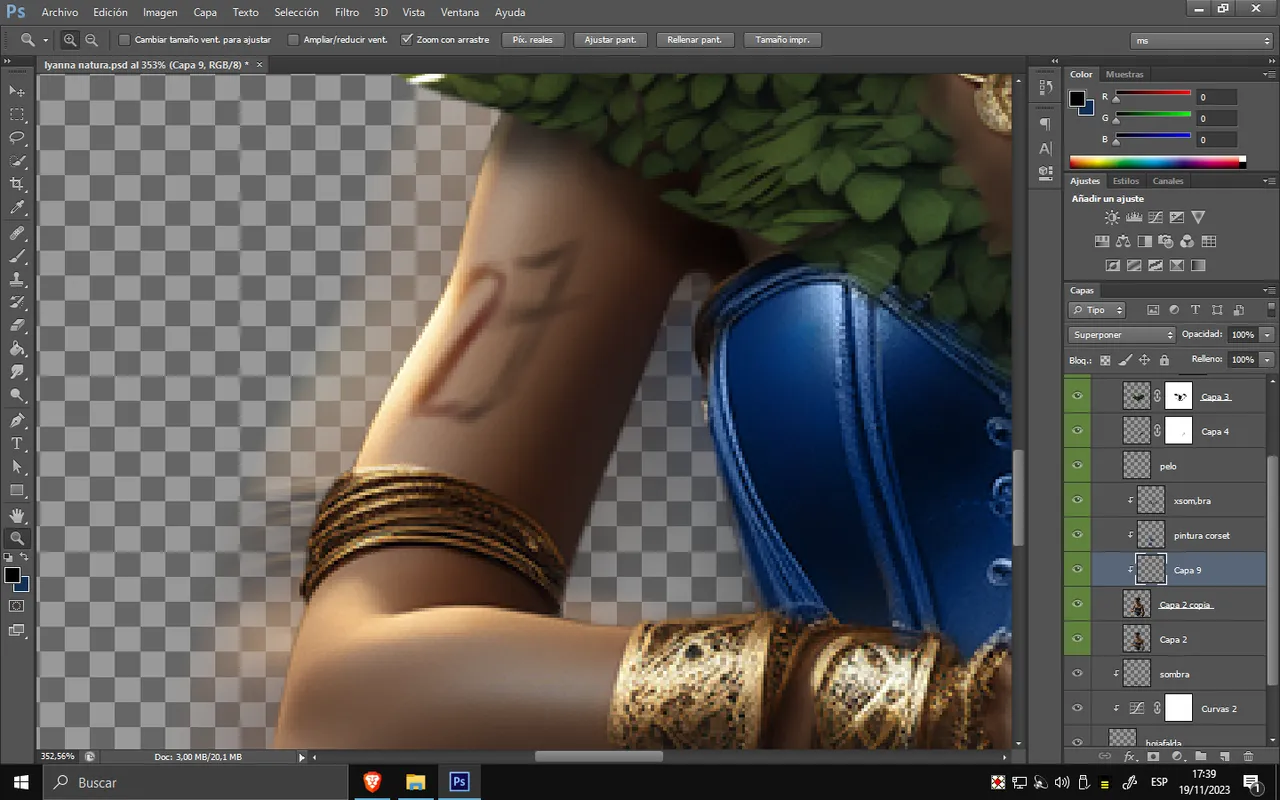Open the Relleno slider dropdown arrow
1280x800 pixels.
pos(1268,359)
